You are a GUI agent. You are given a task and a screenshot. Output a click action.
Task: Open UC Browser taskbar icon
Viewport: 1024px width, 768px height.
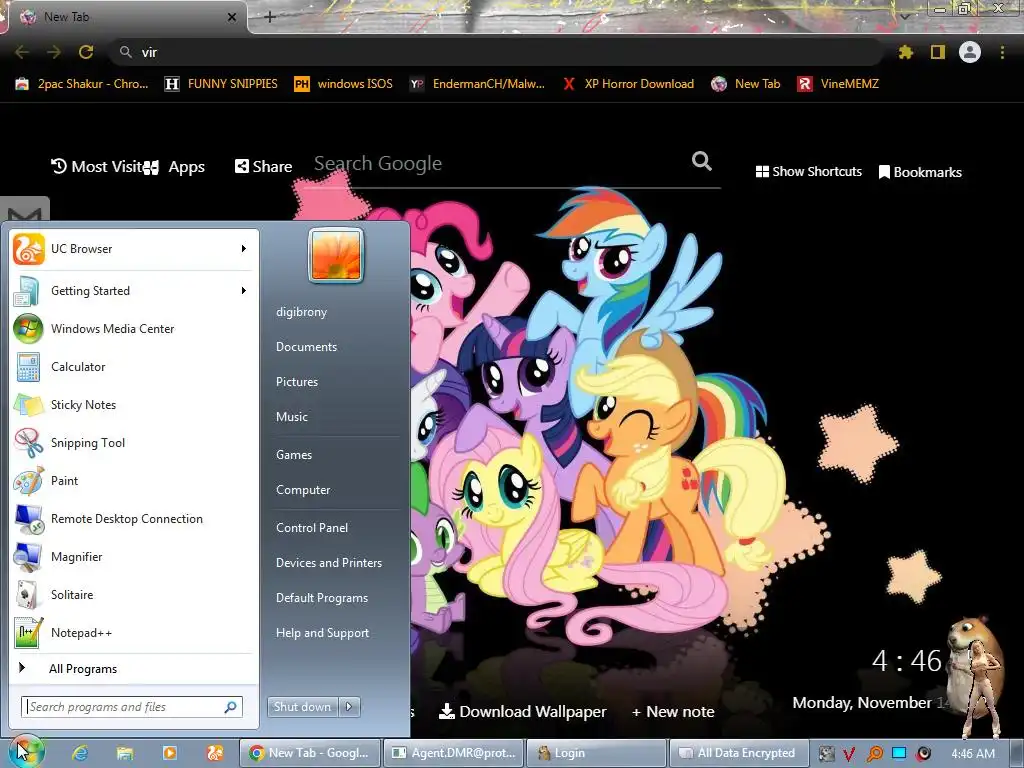[215, 753]
